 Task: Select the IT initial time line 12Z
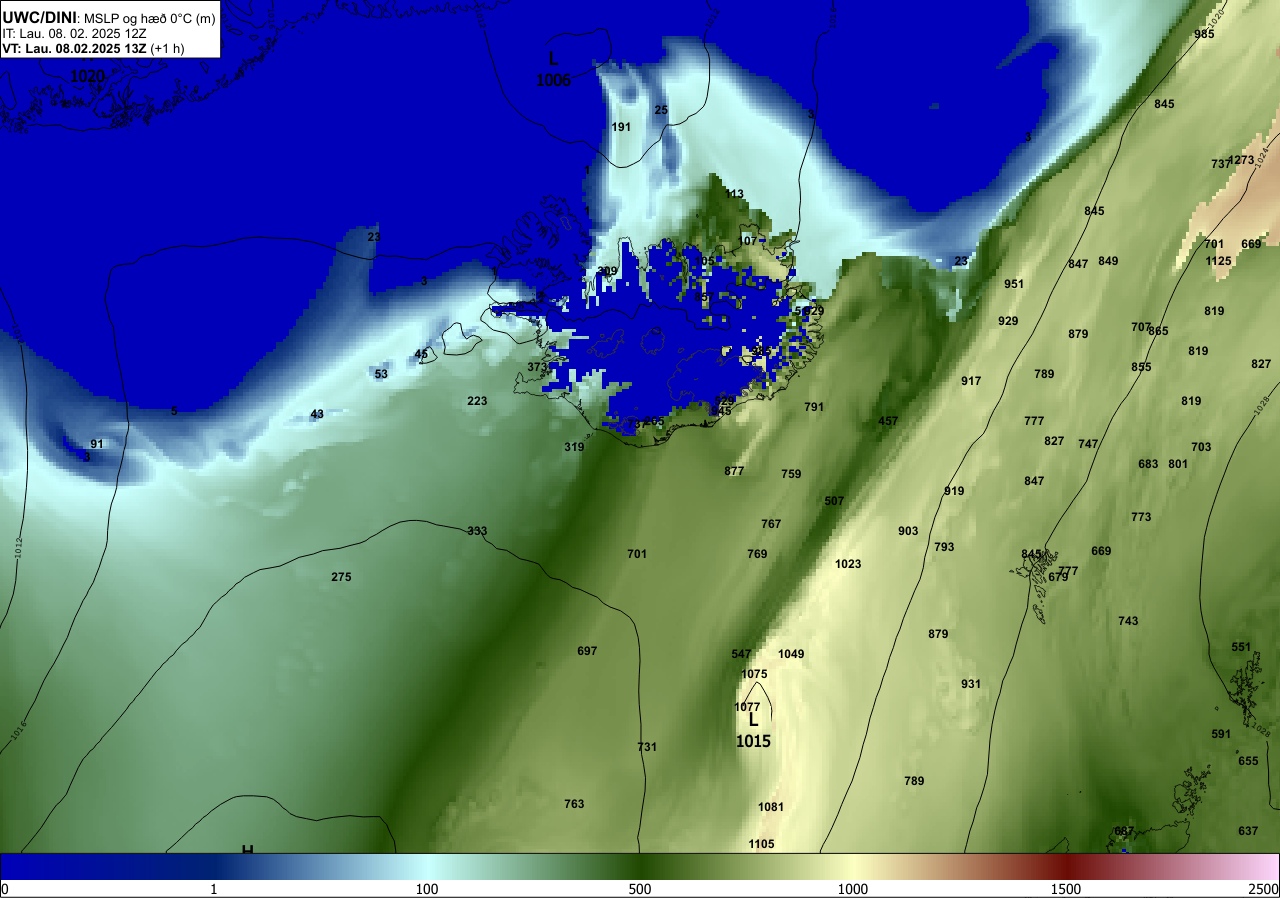tap(72, 33)
